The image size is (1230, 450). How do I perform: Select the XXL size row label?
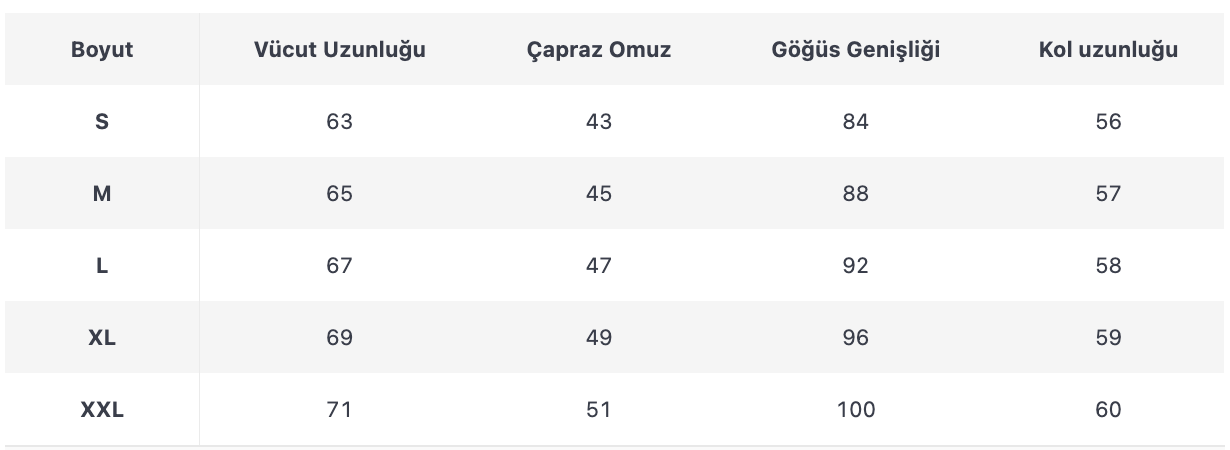pyautogui.click(x=102, y=409)
